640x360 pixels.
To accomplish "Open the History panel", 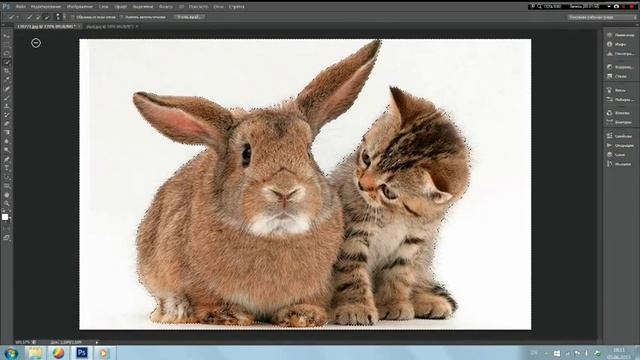I will pyautogui.click(x=620, y=164).
